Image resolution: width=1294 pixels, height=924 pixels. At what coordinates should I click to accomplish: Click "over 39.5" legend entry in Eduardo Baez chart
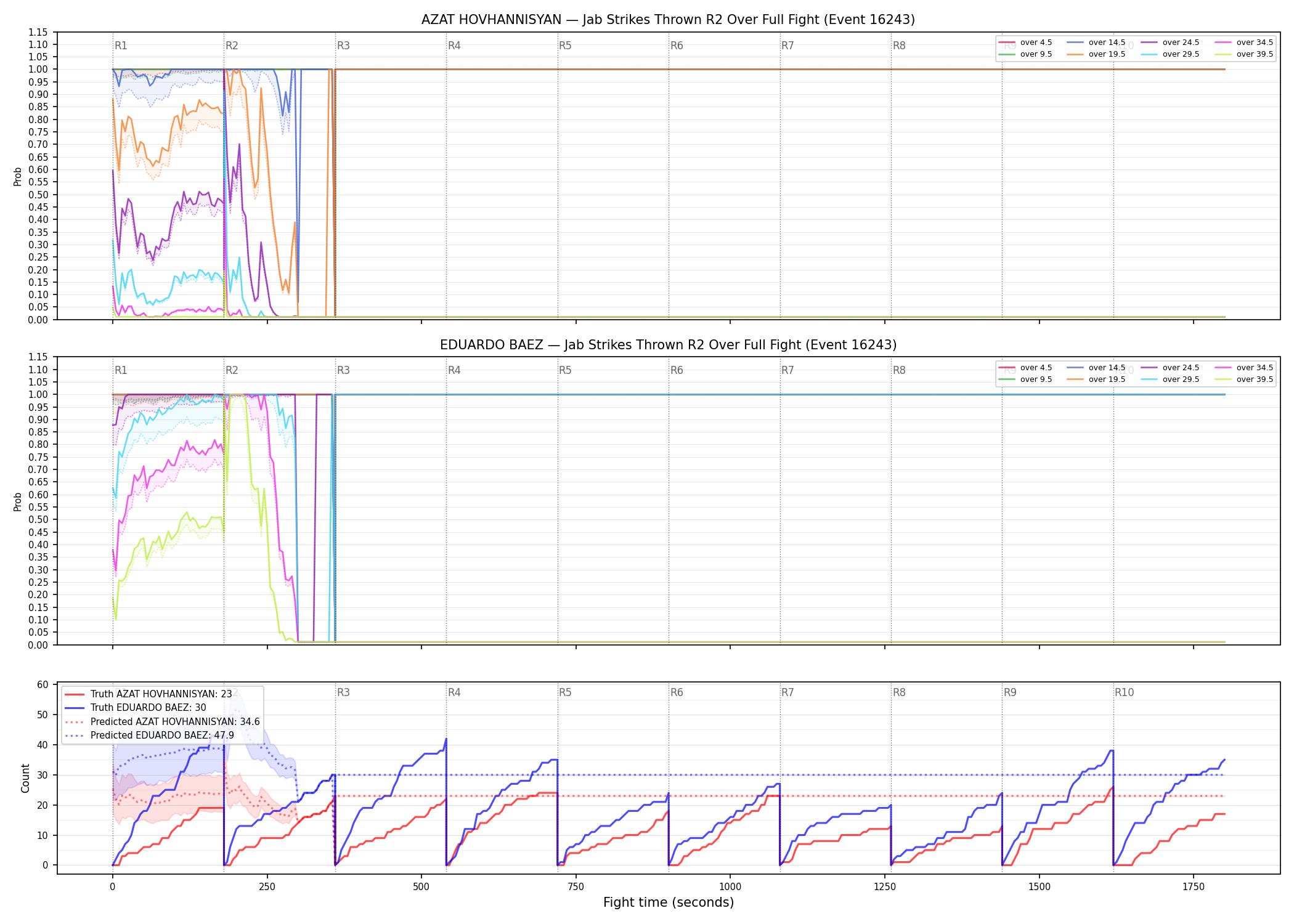point(1243,379)
